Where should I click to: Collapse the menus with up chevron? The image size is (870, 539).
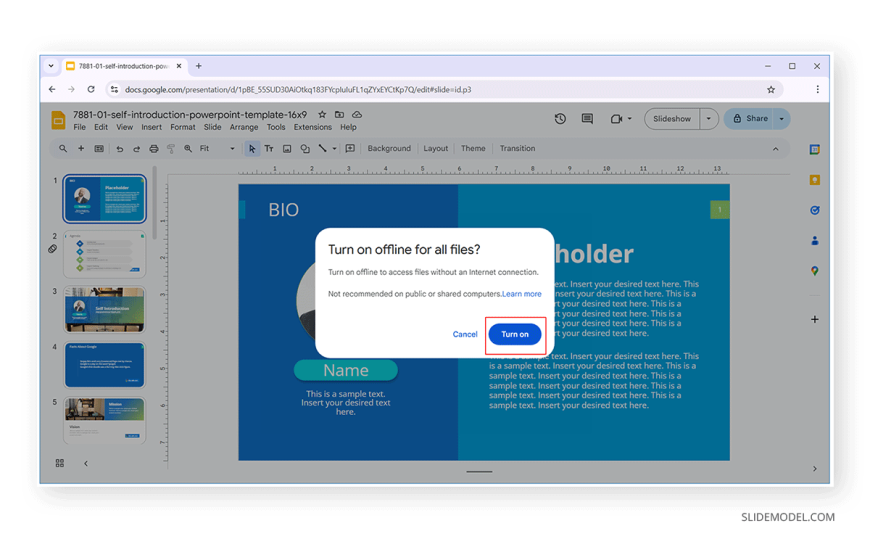(x=776, y=149)
